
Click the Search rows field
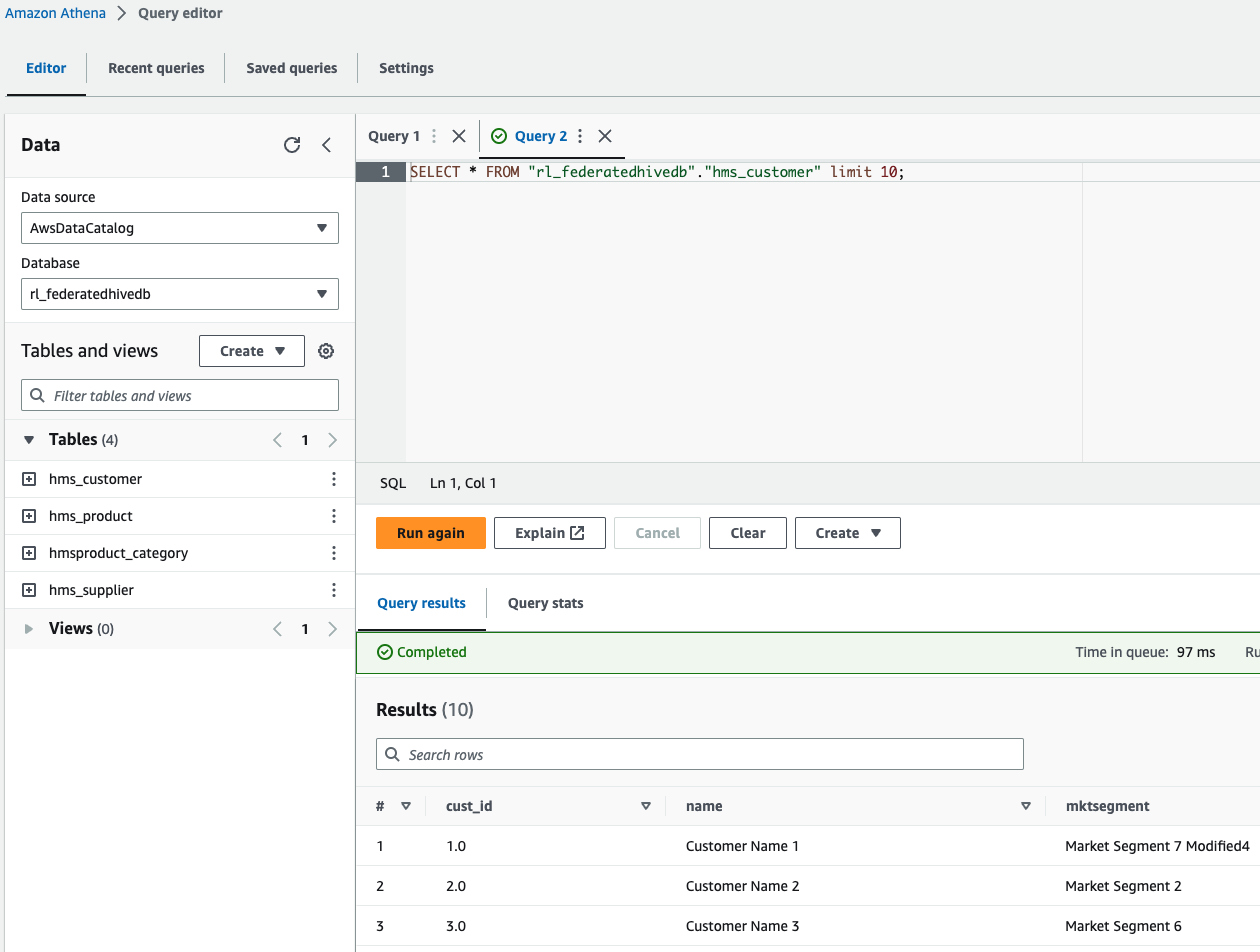700,755
